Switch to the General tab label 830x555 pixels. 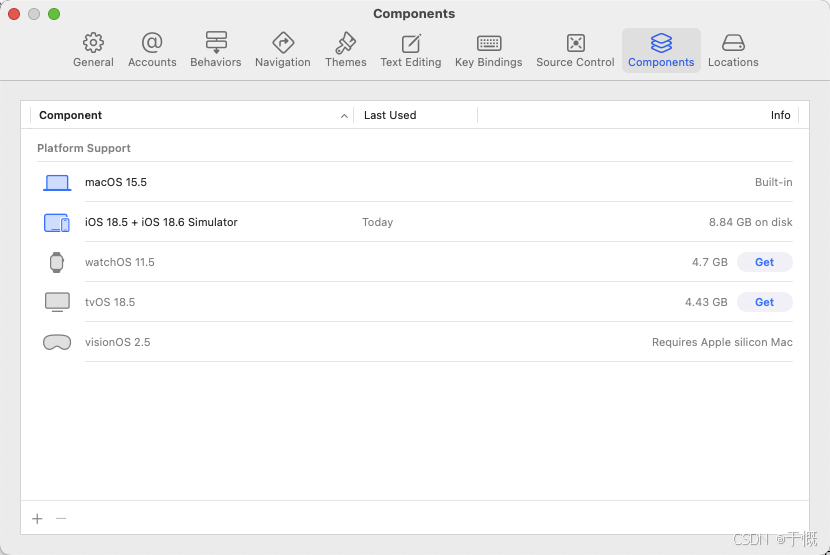(93, 62)
